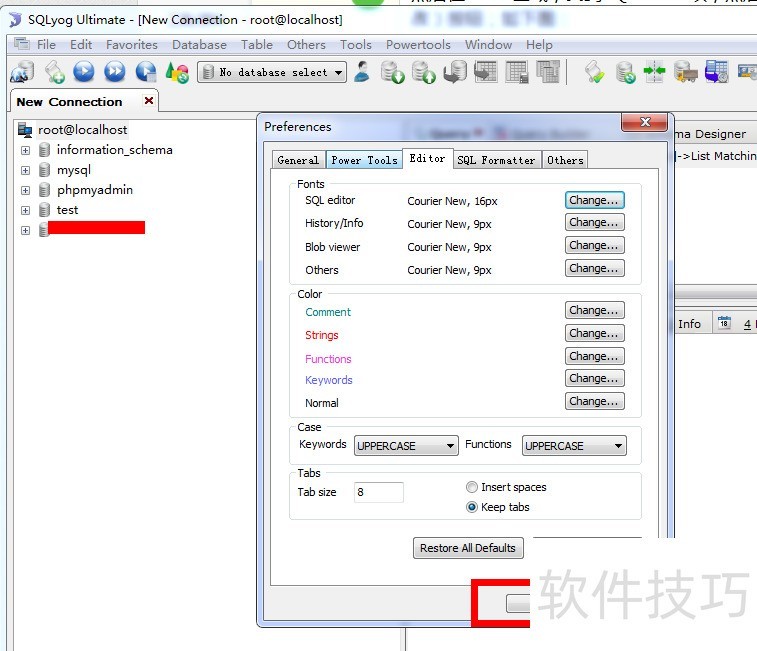Expand the redacted database node
This screenshot has width=757, height=651.
click(x=25, y=230)
